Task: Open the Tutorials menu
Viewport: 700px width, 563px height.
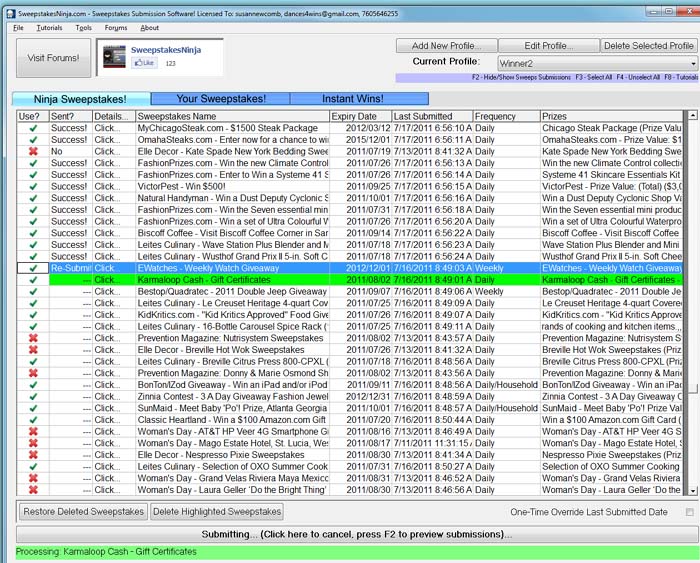Action: 49,28
